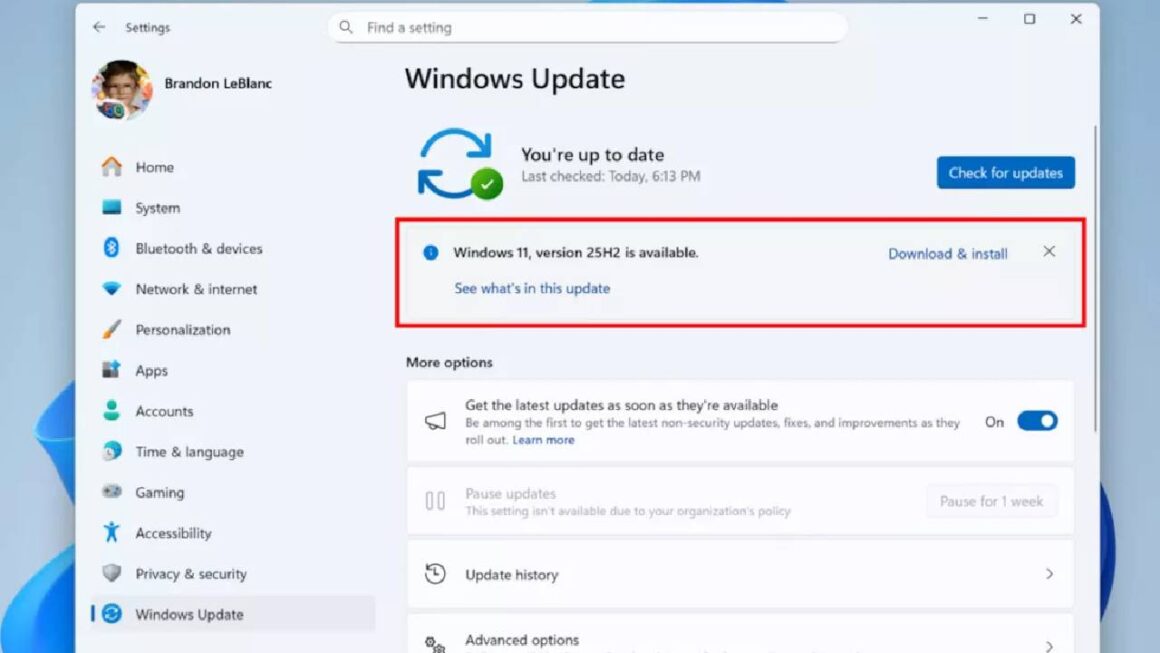
Task: Click the 'More options' label
Action: point(449,362)
